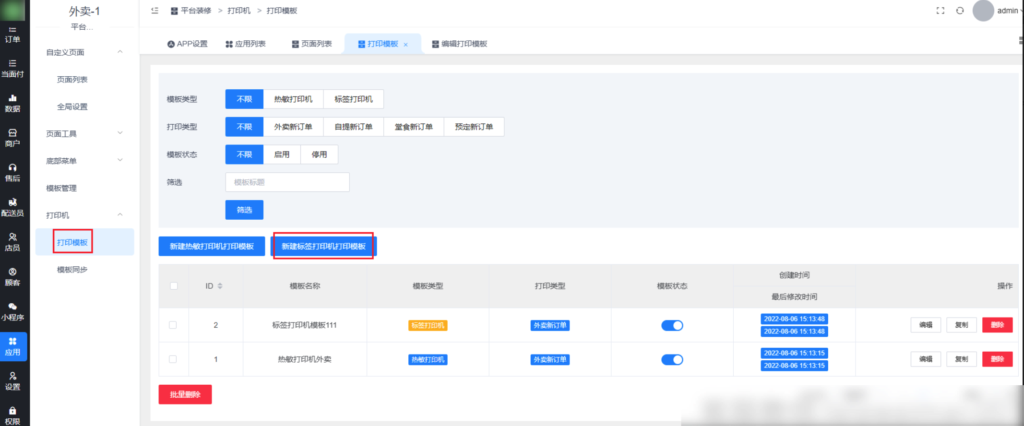Select 热敏打印机 template type filter
The image size is (1024, 426).
tap(293, 99)
